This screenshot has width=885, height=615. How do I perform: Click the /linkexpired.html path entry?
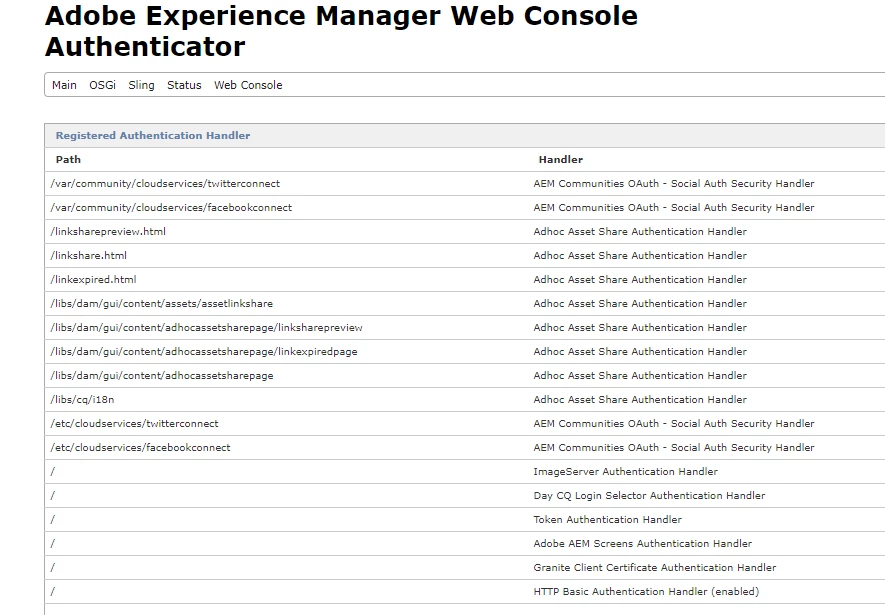click(x=93, y=280)
